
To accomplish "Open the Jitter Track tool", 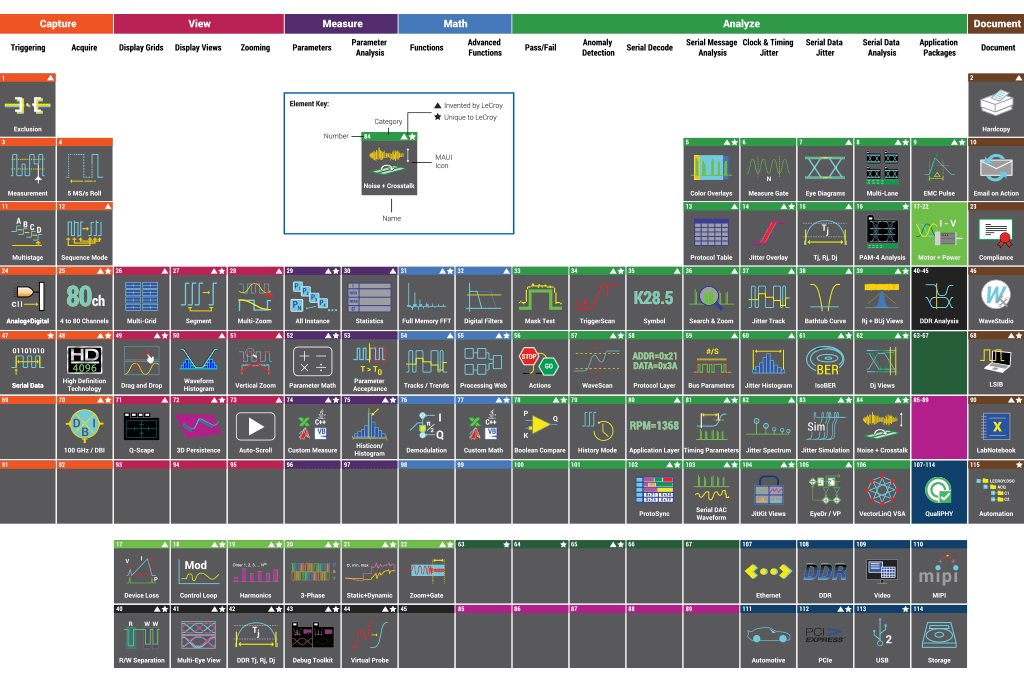I will pos(767,299).
